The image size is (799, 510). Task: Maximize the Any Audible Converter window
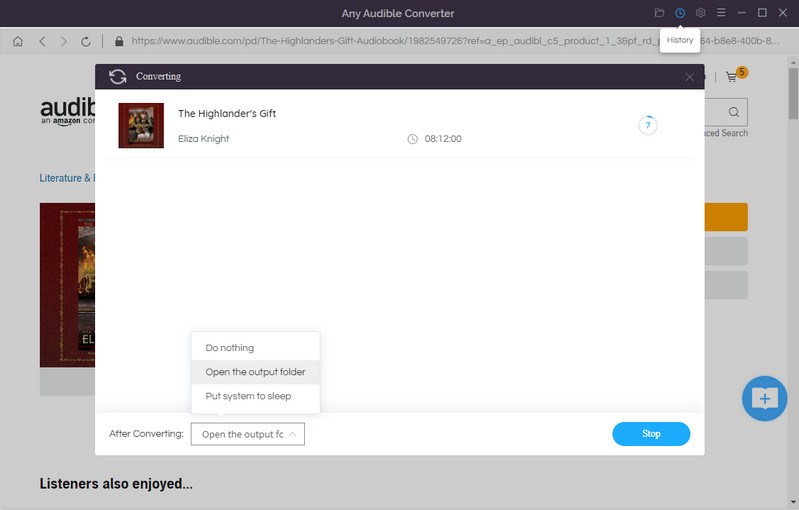tap(762, 13)
